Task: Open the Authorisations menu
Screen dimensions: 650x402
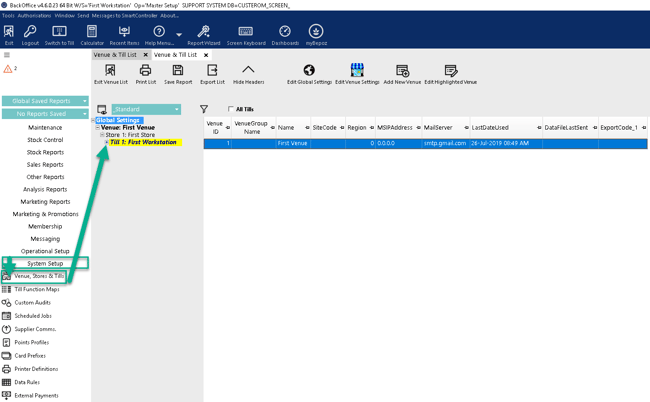Action: [x=34, y=16]
